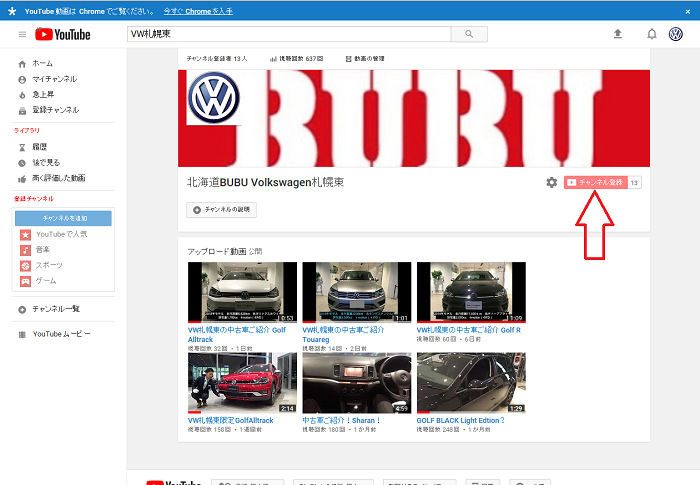Open the 音楽 music channel
This screenshot has height=485, width=700.
tap(43, 250)
